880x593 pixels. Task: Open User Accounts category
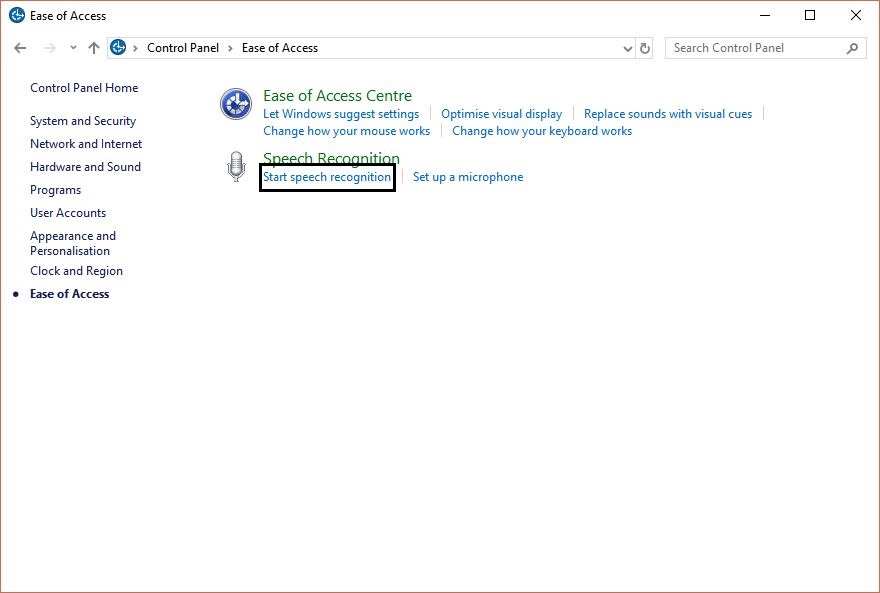point(68,213)
